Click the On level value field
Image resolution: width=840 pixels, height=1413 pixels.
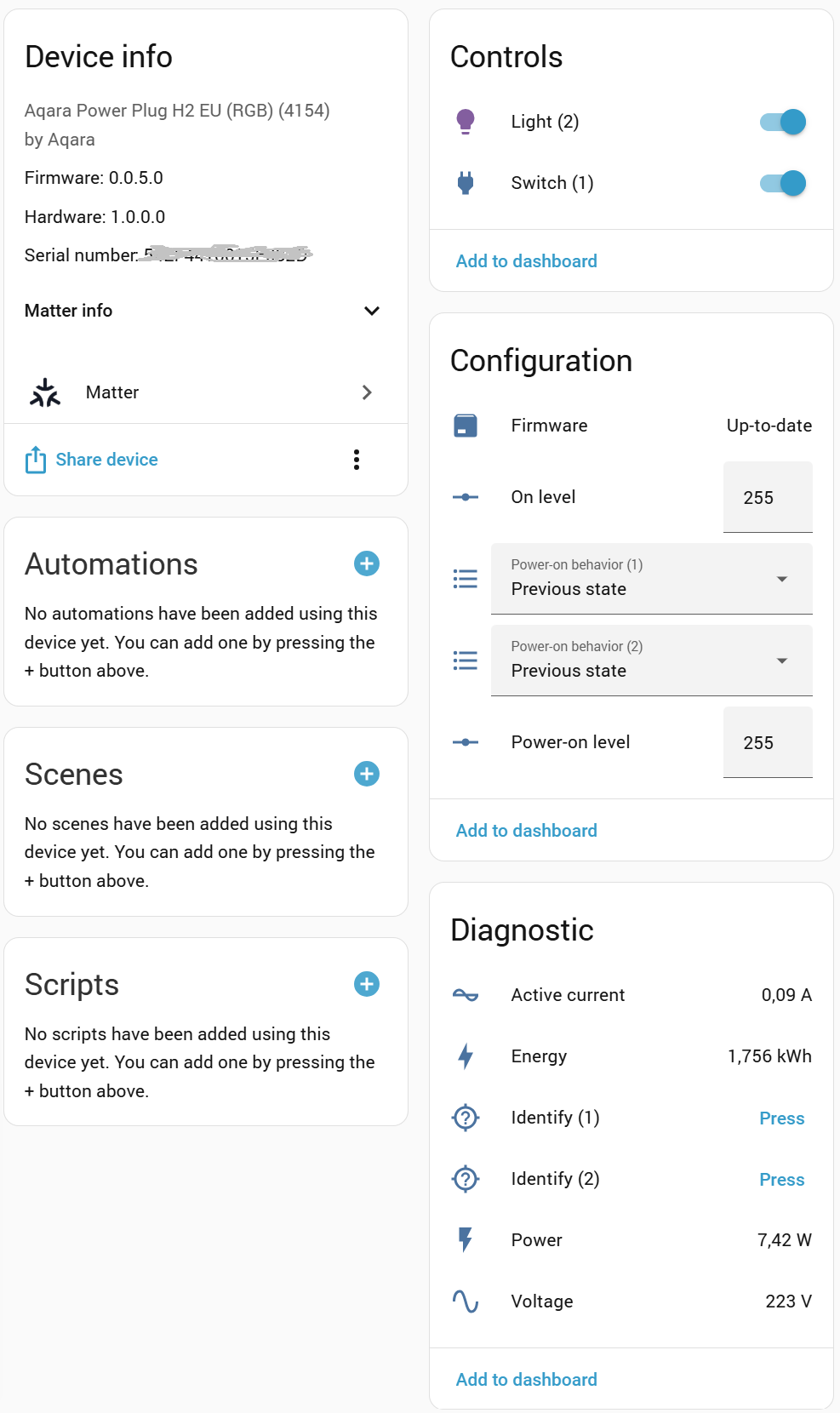tap(768, 497)
